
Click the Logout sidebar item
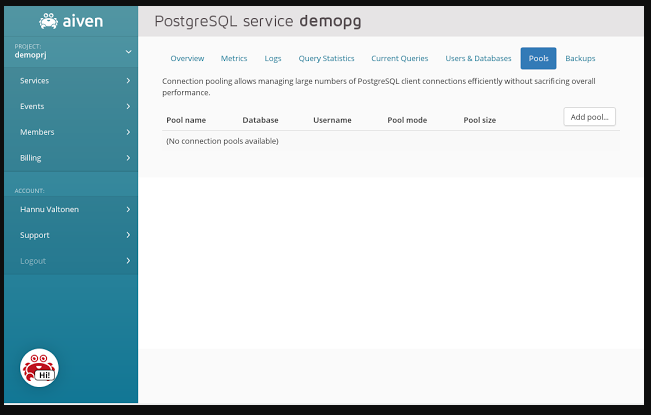coord(33,261)
